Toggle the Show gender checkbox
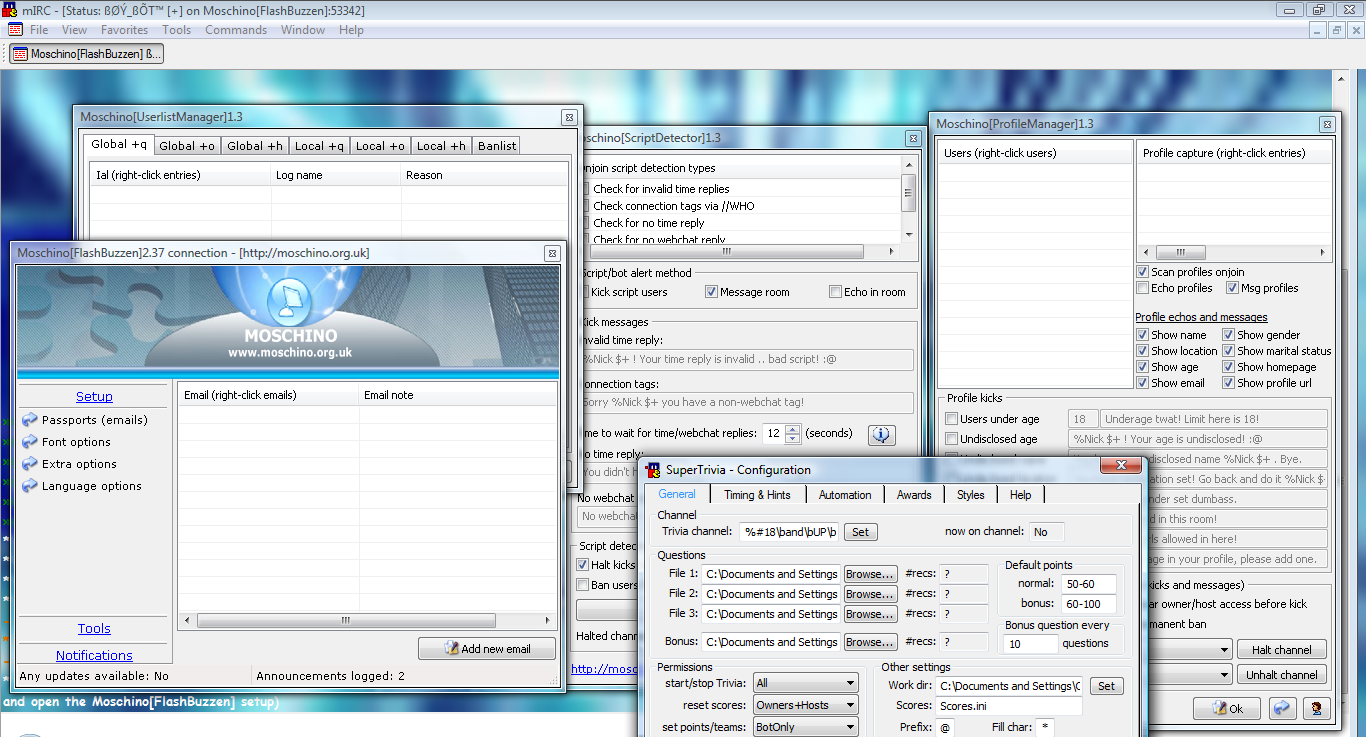1366x737 pixels. (1228, 335)
